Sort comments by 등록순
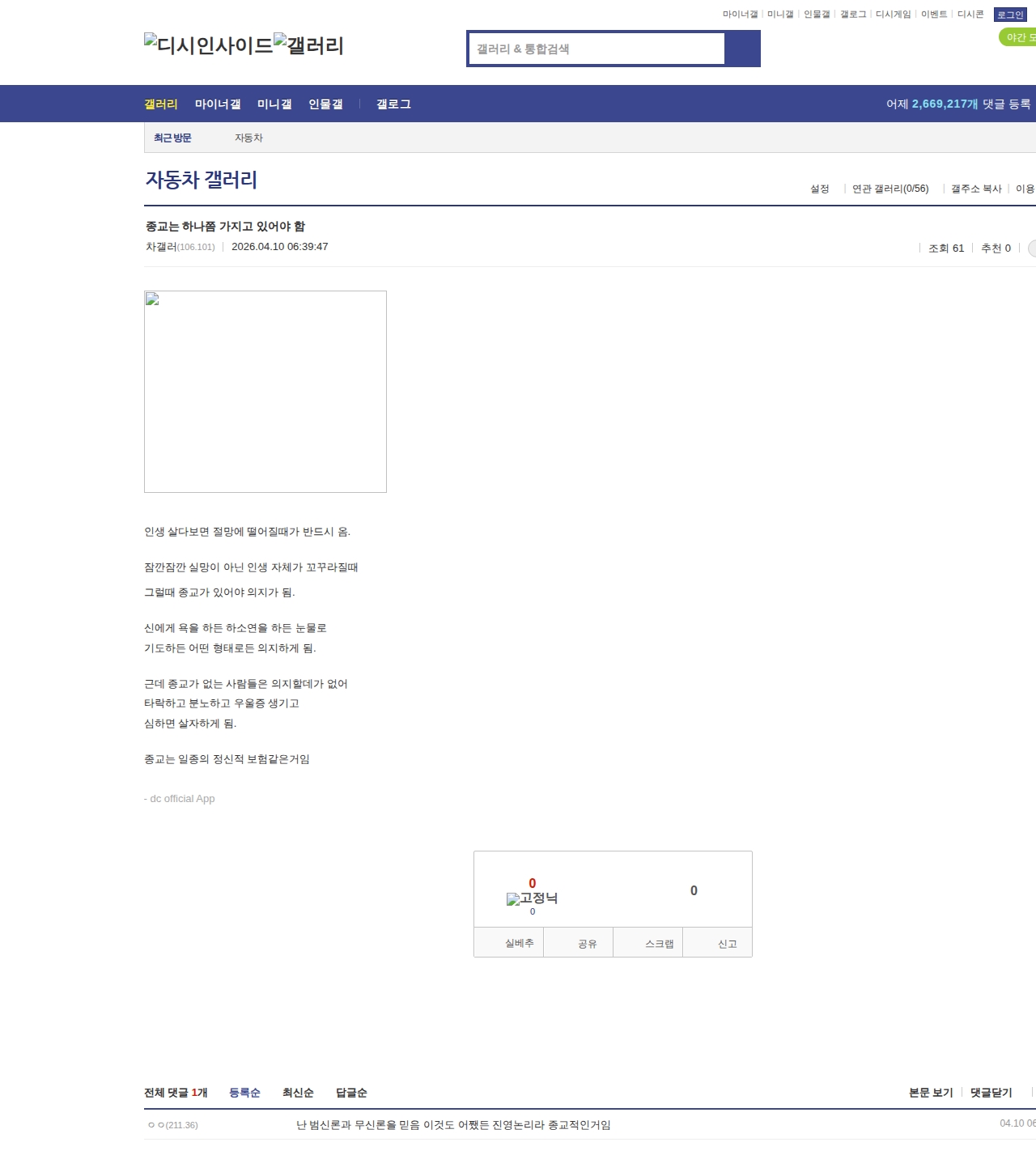1036x1155 pixels. 244,1093
